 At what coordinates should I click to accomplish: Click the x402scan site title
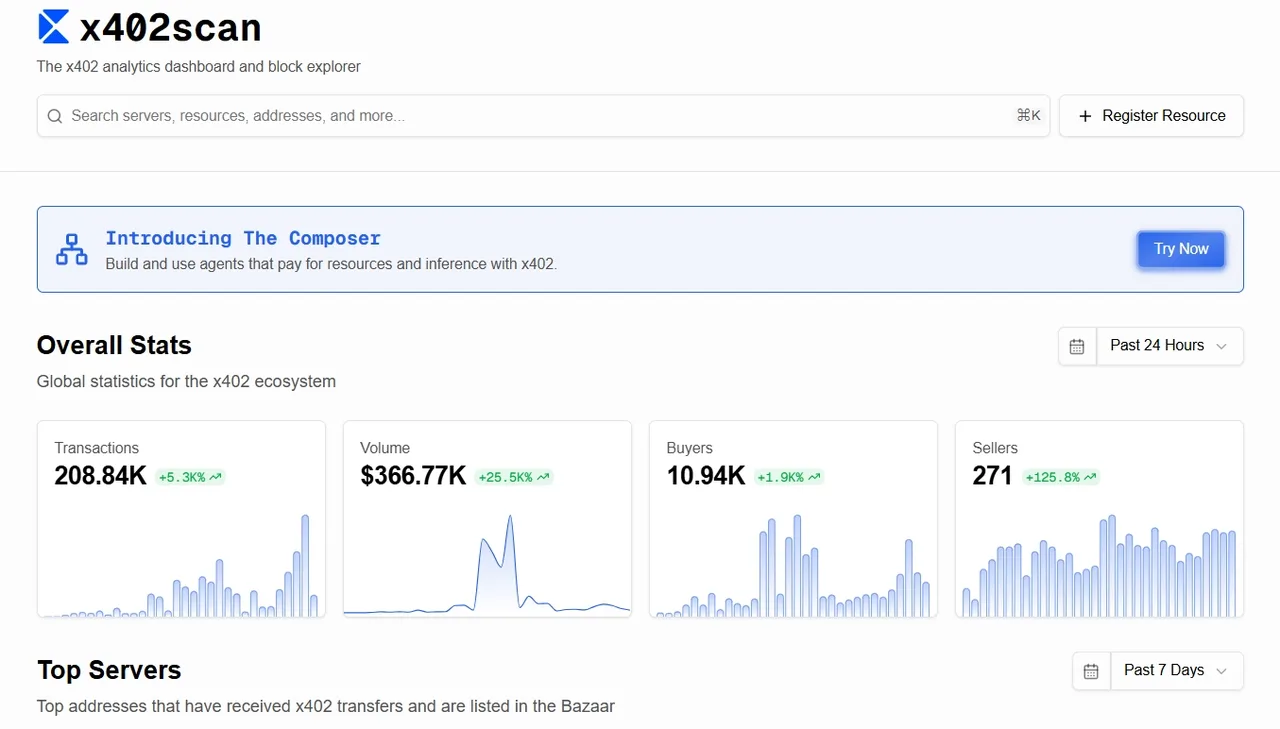click(x=170, y=28)
